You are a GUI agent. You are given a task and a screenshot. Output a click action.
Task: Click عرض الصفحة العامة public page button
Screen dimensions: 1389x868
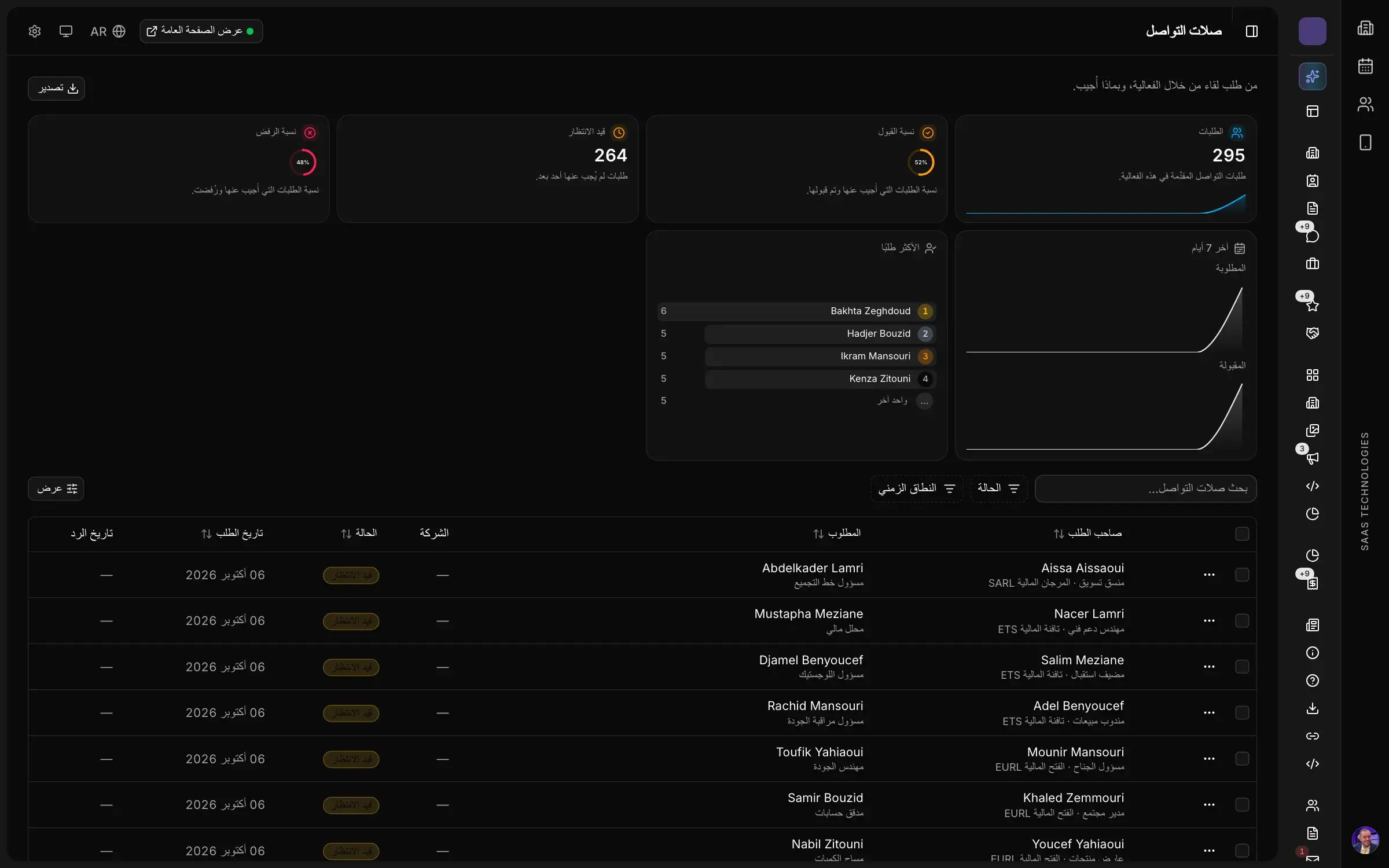coord(201,31)
